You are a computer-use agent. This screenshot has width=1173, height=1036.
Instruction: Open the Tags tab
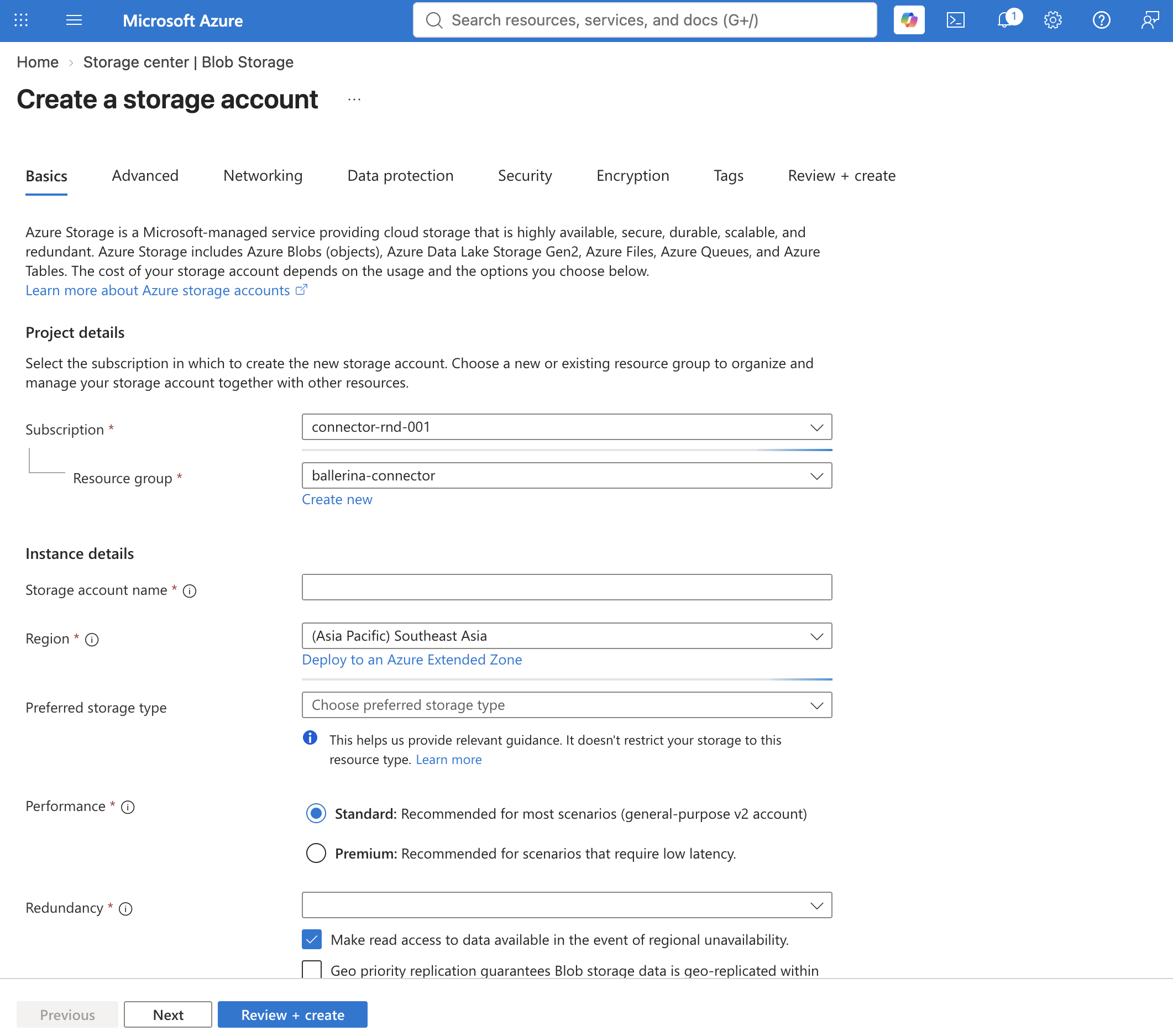729,176
